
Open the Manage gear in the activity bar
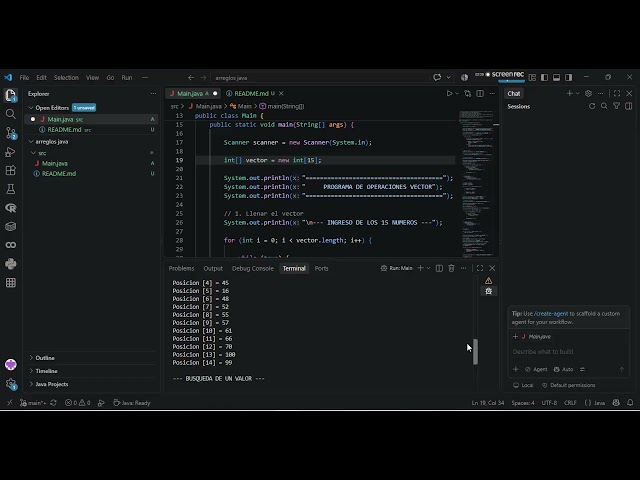click(x=11, y=383)
